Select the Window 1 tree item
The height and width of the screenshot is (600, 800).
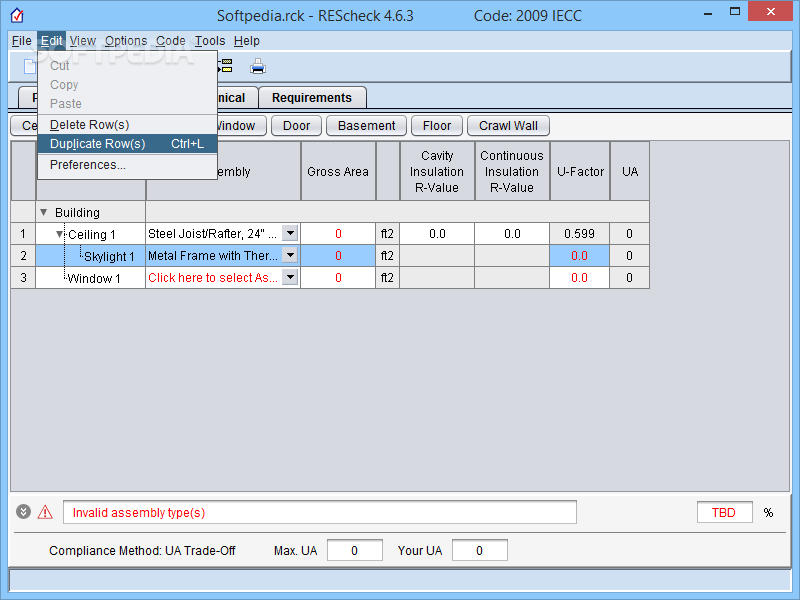(94, 278)
